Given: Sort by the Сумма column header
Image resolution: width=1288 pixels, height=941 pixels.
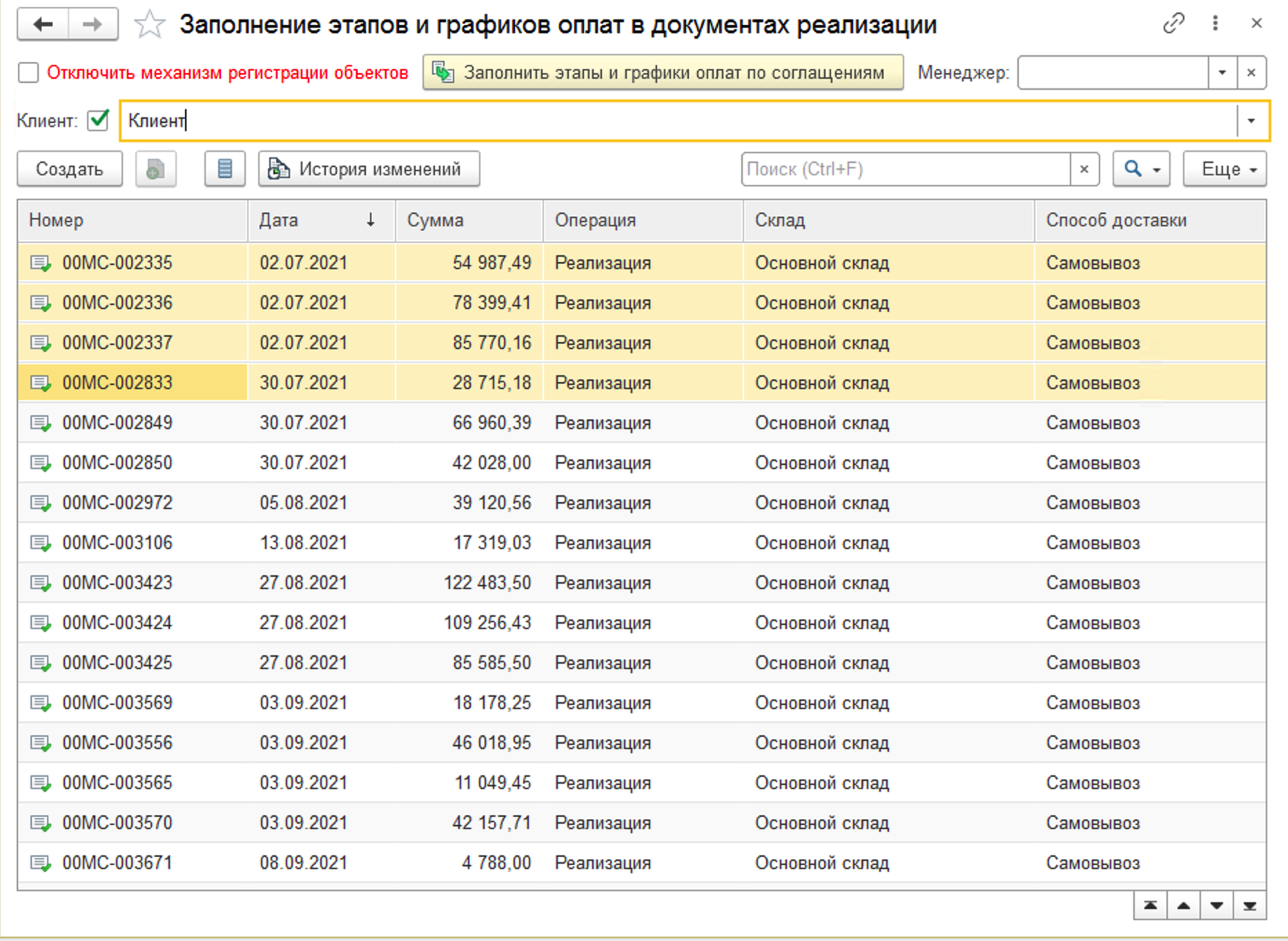Looking at the screenshot, I should [x=469, y=221].
